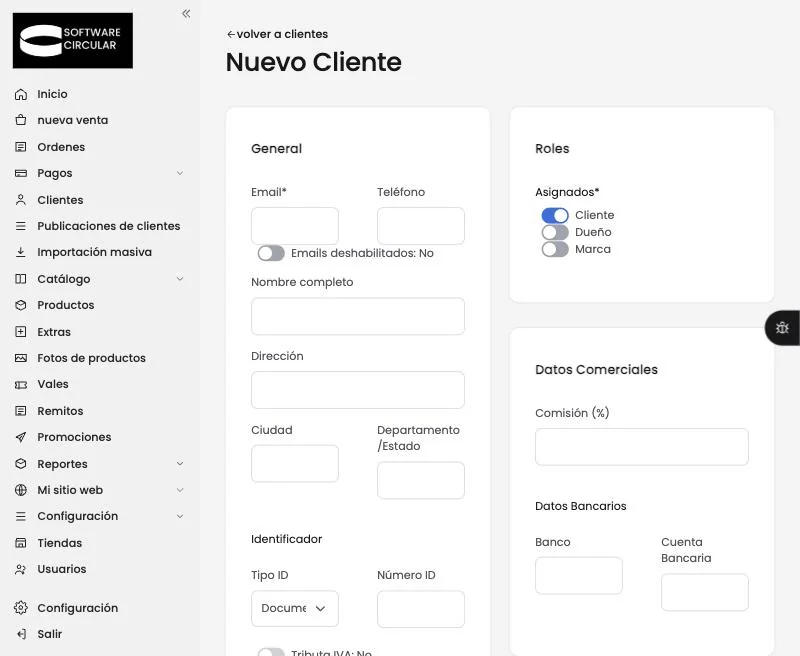Open Inicio in the sidebar

coord(52,94)
